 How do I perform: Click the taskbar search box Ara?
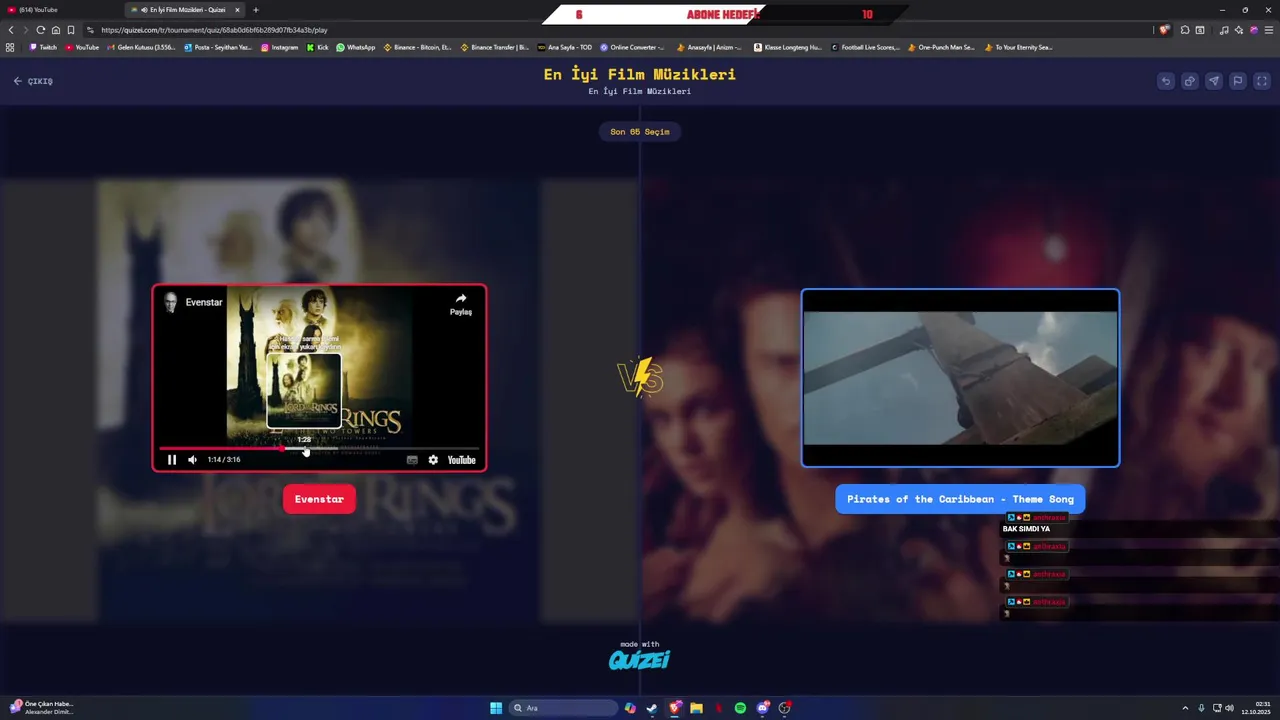[x=563, y=708]
